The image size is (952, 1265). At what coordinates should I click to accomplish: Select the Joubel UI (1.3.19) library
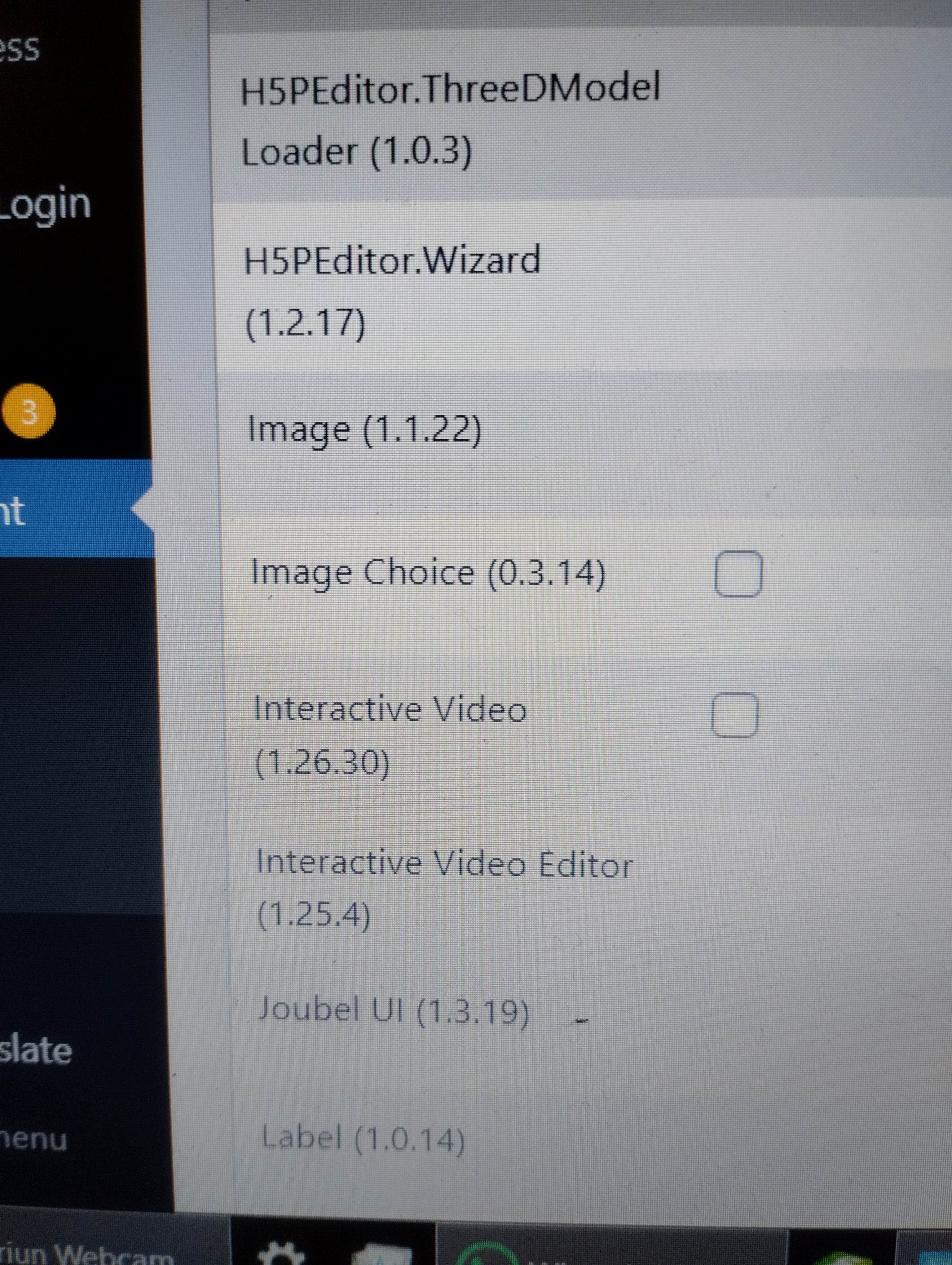tap(393, 1010)
